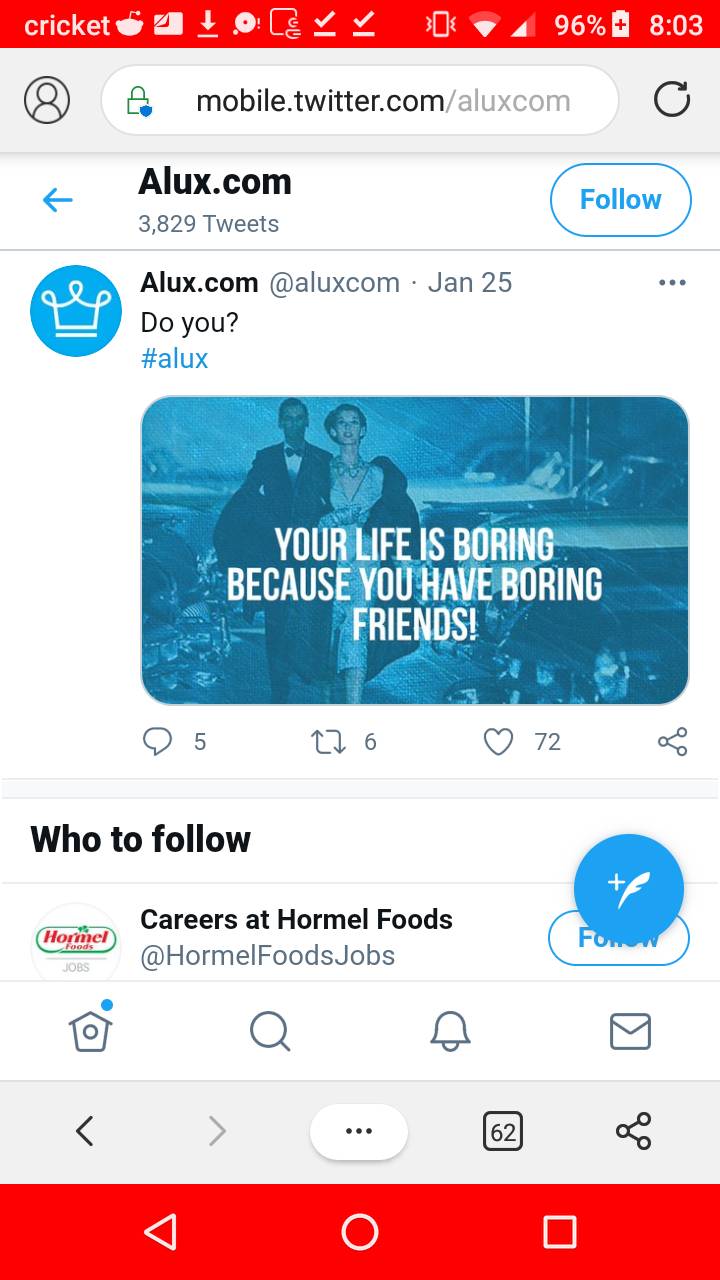Open direct messages envelope tab
The image size is (720, 1280).
point(630,1030)
